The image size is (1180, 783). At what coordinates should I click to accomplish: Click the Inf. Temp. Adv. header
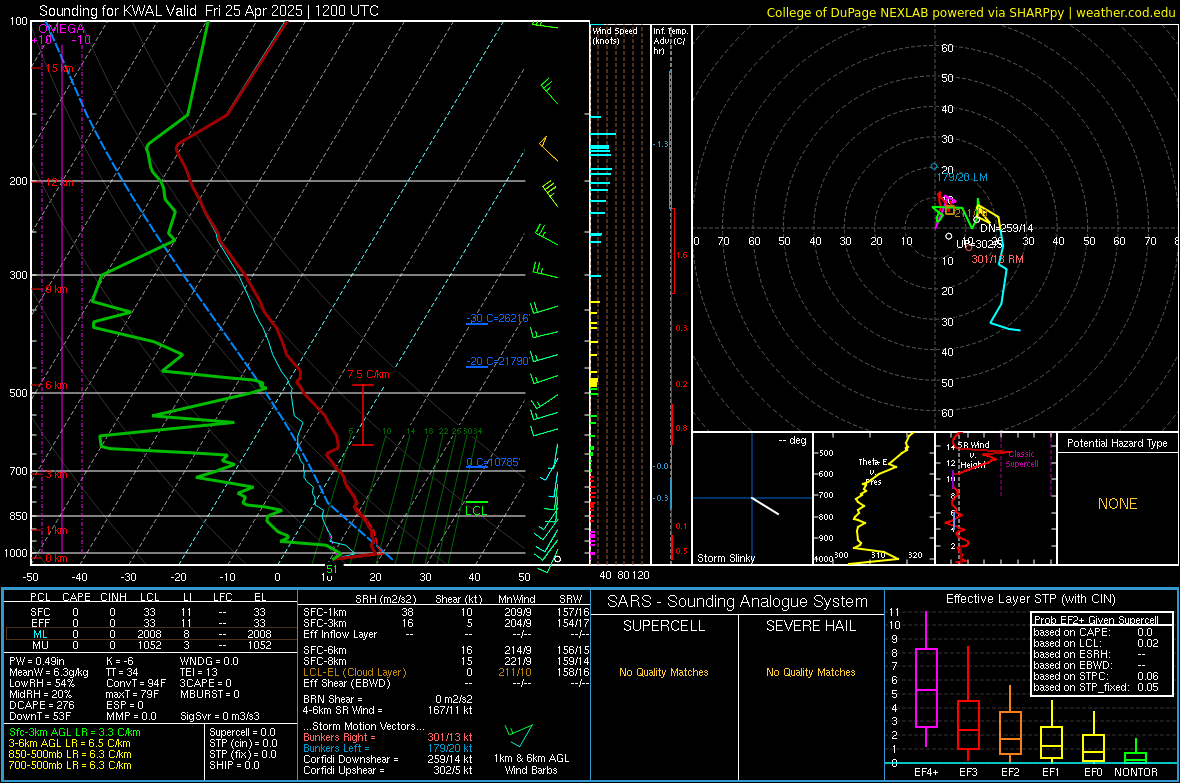point(670,41)
